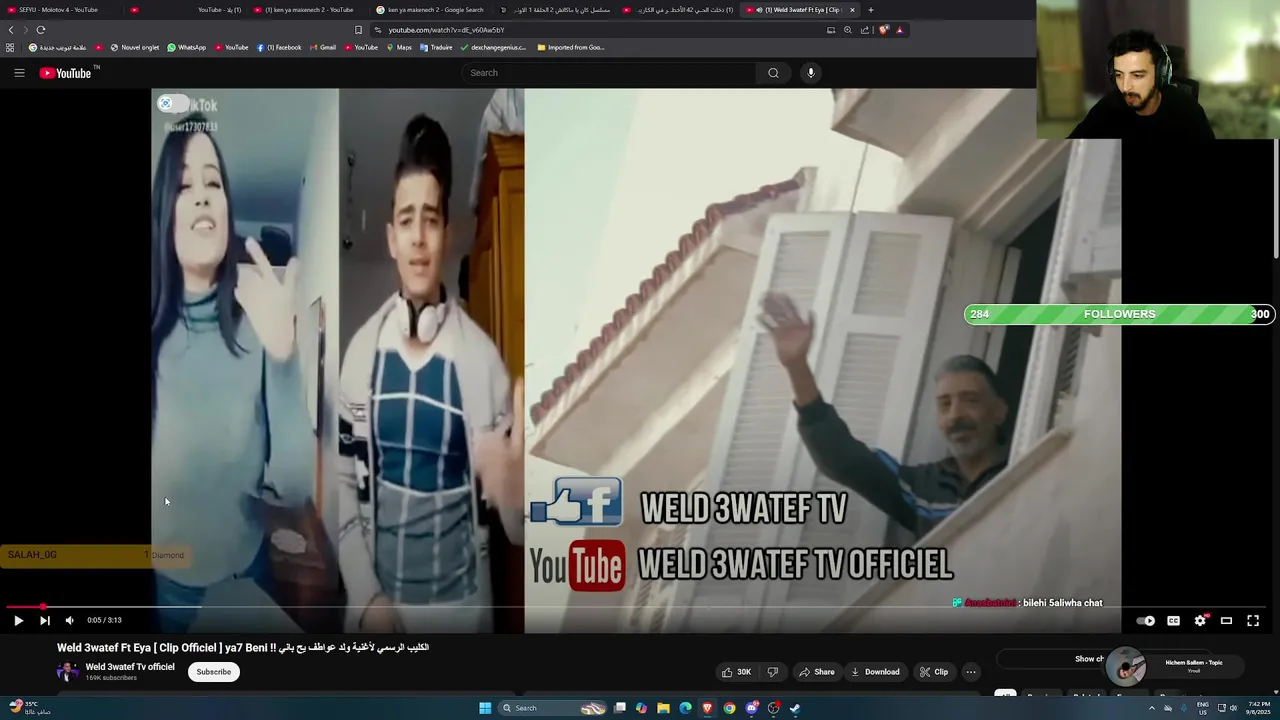Open Google Chrome from the taskbar
Viewport: 1280px width, 720px height.
coord(729,708)
